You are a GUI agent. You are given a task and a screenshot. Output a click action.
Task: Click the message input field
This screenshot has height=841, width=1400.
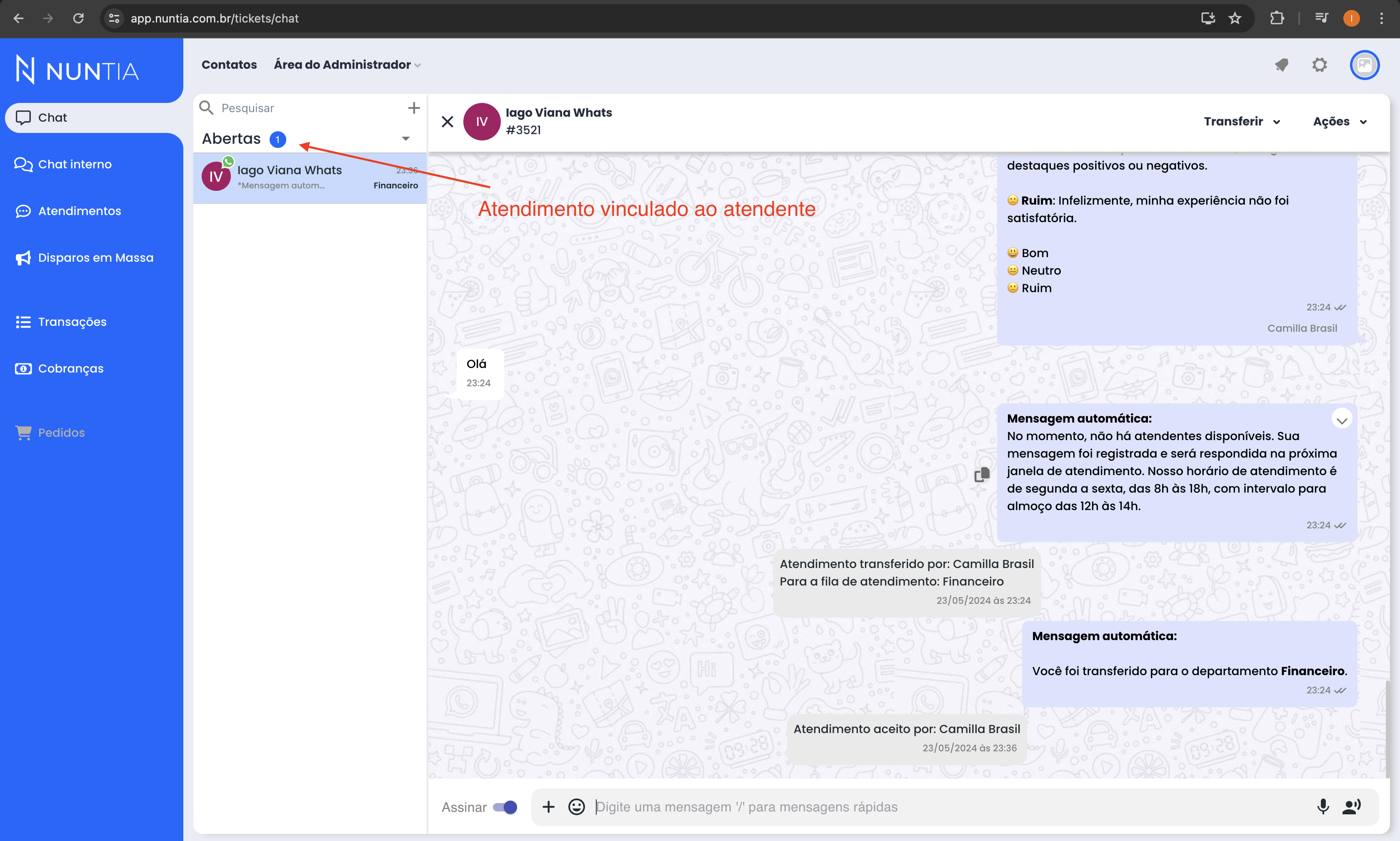946,806
